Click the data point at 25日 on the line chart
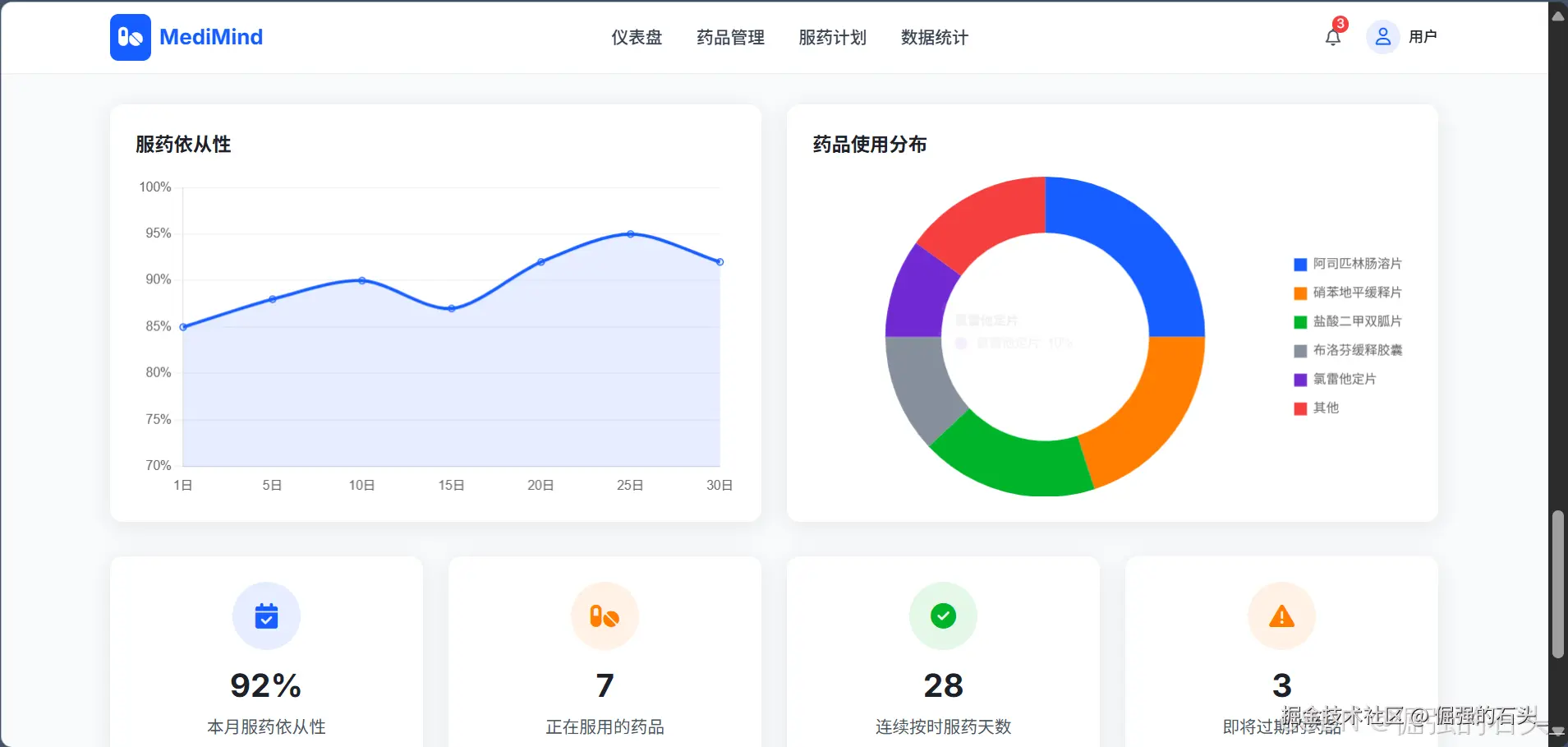This screenshot has height=747, width=1568. pyautogui.click(x=629, y=233)
